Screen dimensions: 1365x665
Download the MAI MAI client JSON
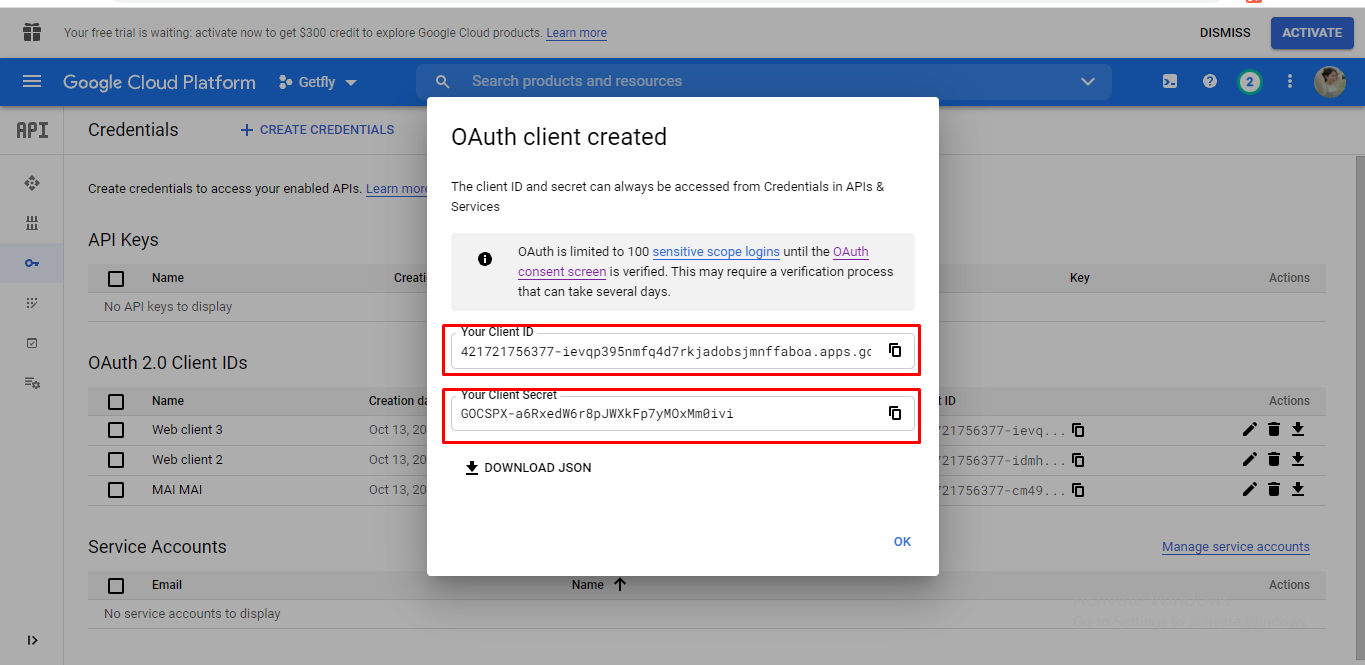(1298, 489)
